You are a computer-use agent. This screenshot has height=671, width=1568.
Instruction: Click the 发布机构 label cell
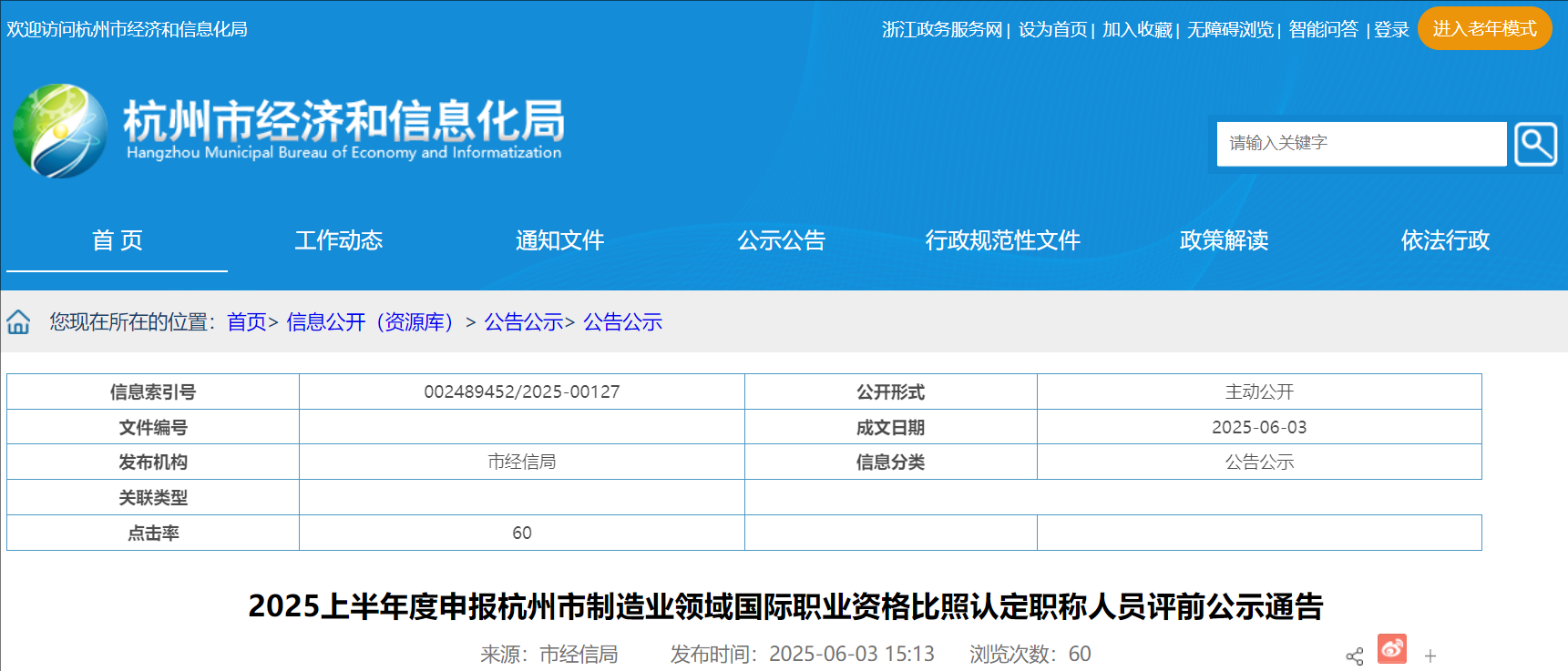(x=153, y=462)
